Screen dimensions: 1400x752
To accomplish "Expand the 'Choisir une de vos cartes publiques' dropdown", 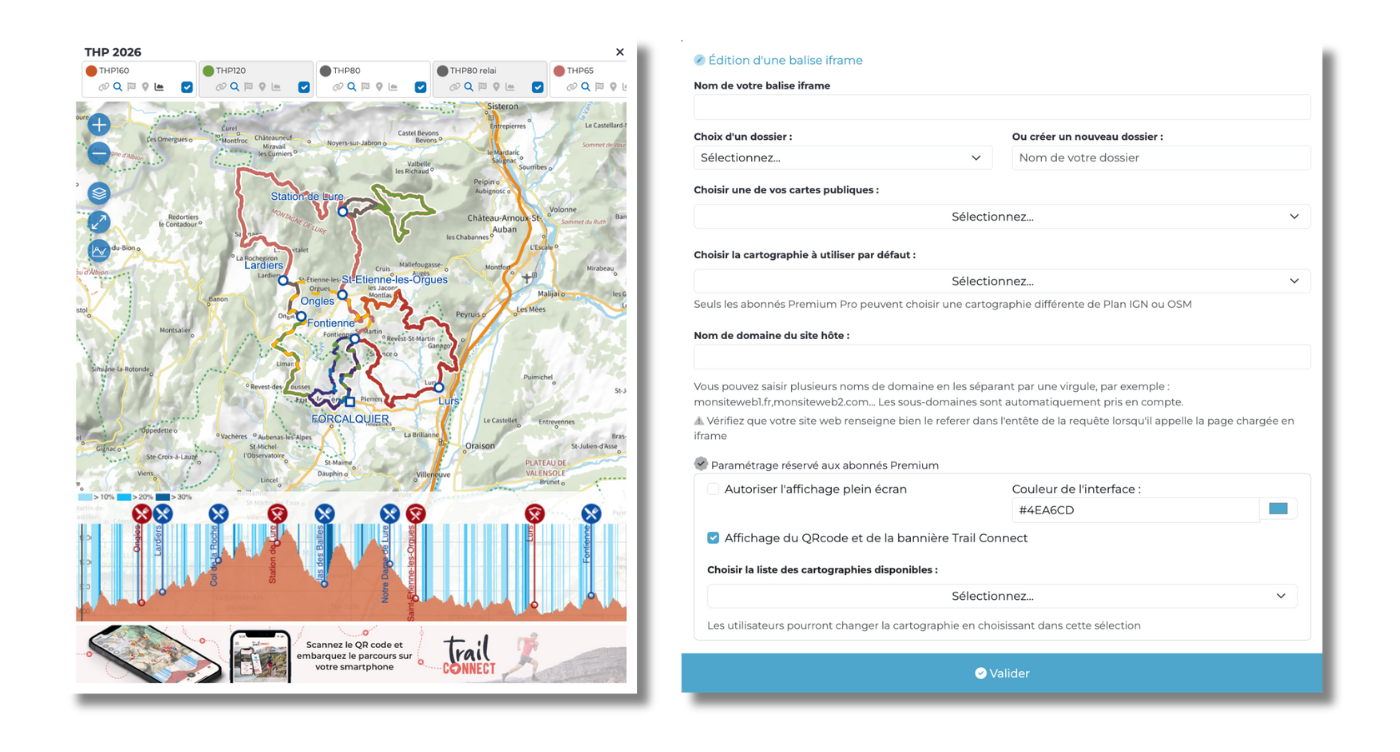I will click(x=1001, y=217).
